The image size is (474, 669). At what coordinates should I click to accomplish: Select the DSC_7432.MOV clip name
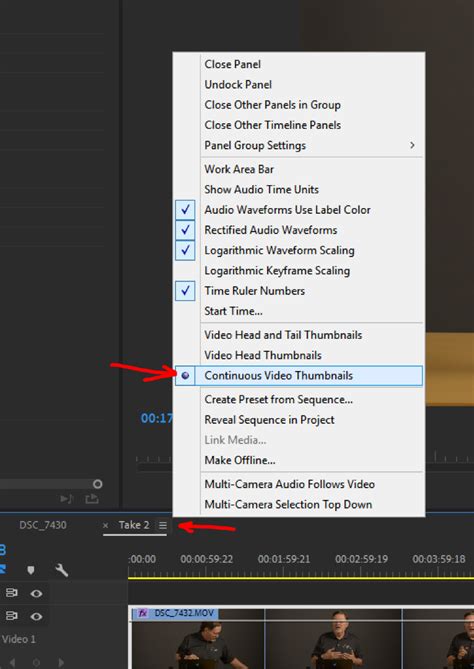click(x=183, y=613)
